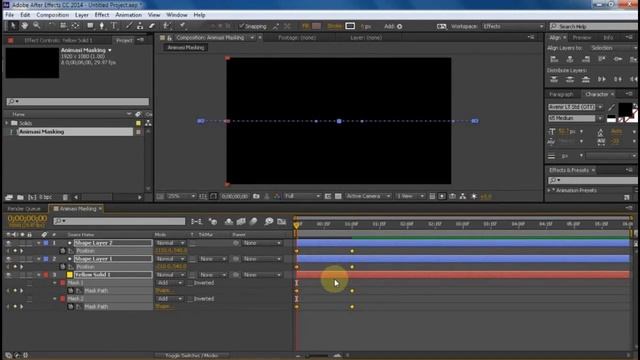This screenshot has height=360, width=640.
Task: Expand the Solids folder in Project panel
Action: pyautogui.click(x=7, y=123)
